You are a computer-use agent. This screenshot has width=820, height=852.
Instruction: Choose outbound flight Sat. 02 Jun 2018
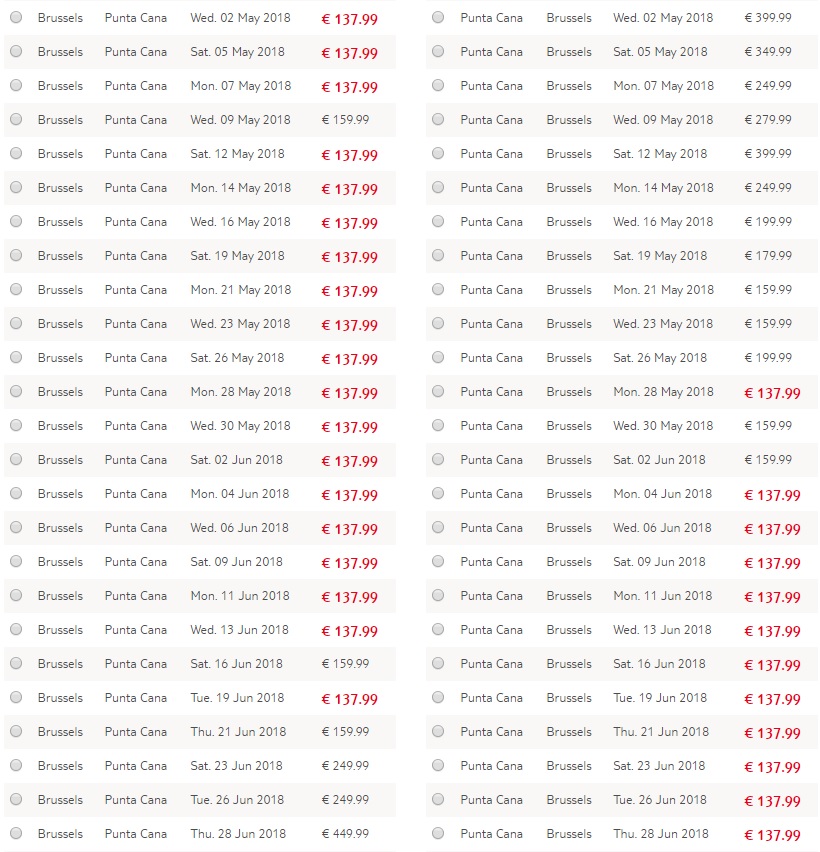16,459
